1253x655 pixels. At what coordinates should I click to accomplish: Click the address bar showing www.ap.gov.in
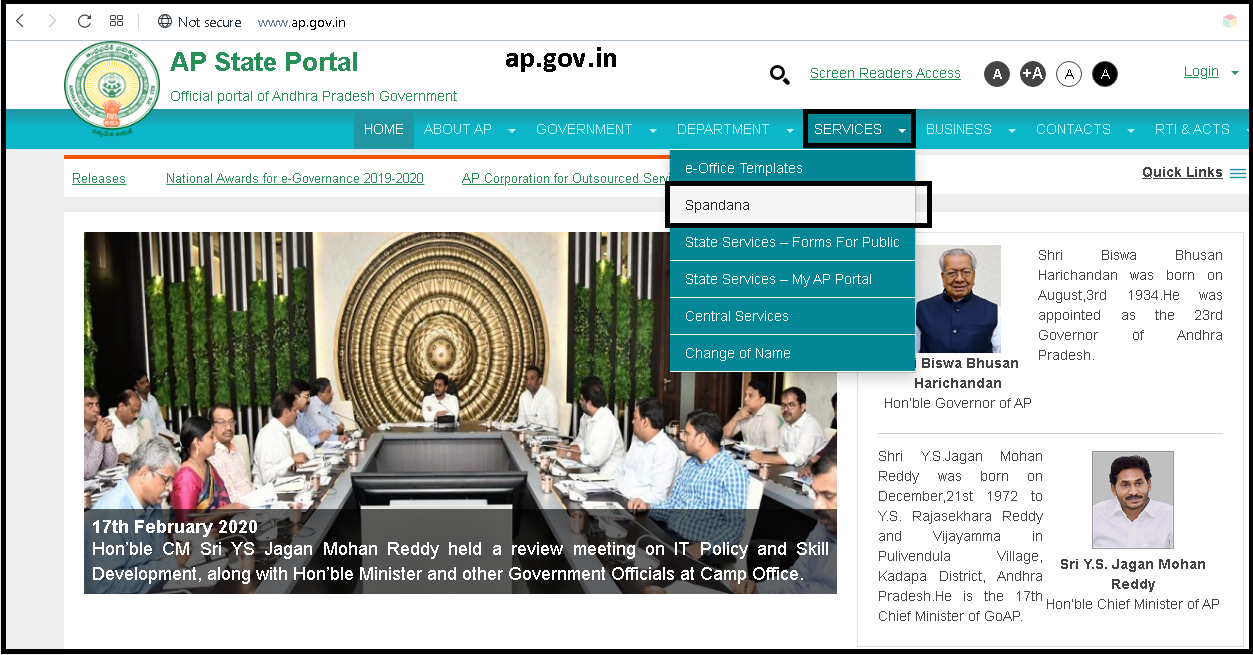(x=302, y=22)
